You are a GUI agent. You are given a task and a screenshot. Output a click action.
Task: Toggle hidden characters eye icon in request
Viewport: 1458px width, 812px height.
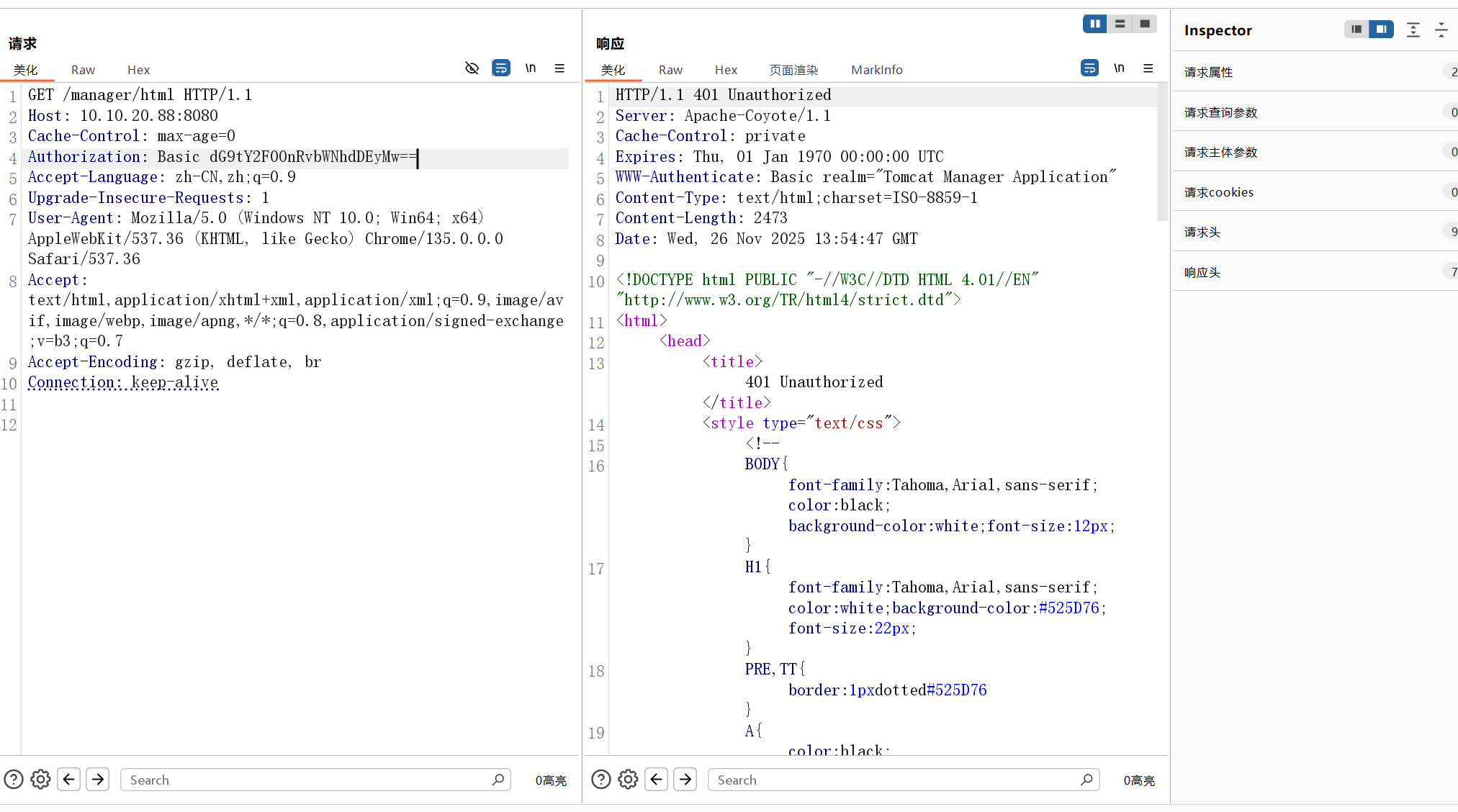[x=472, y=68]
